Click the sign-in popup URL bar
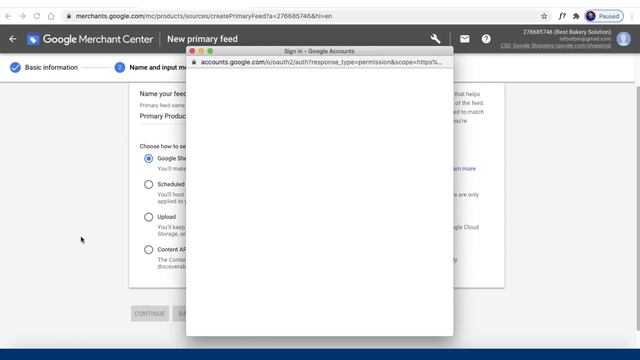 tap(320, 62)
